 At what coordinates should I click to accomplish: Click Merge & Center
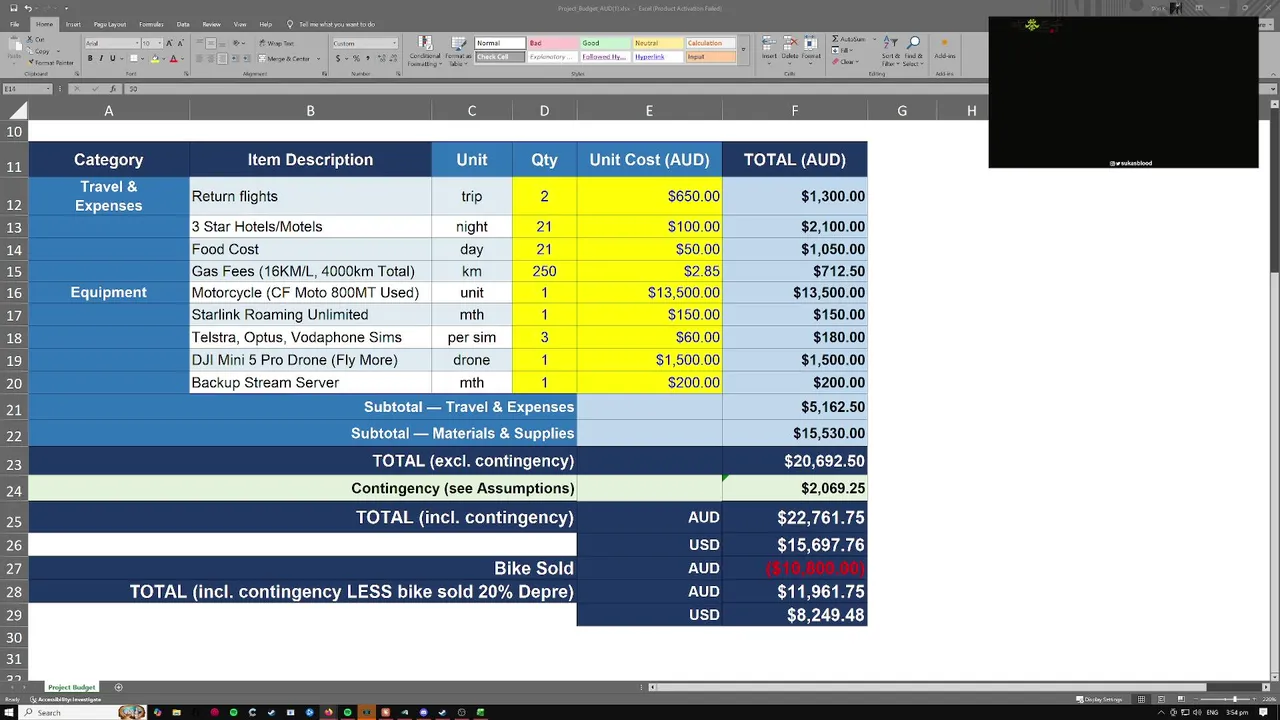pos(283,59)
